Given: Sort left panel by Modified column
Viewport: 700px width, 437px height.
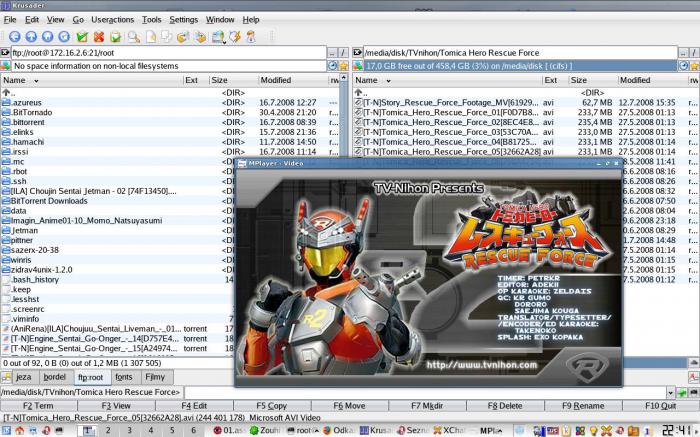Looking at the screenshot, I should pyautogui.click(x=293, y=80).
